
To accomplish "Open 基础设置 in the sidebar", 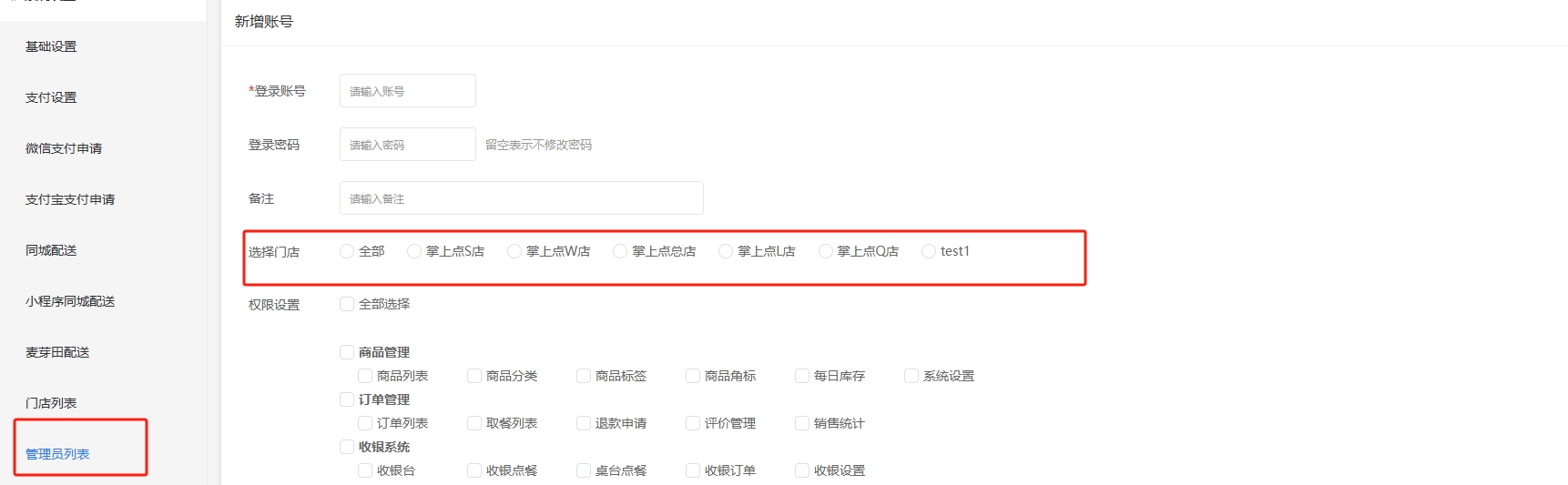I will [51, 46].
